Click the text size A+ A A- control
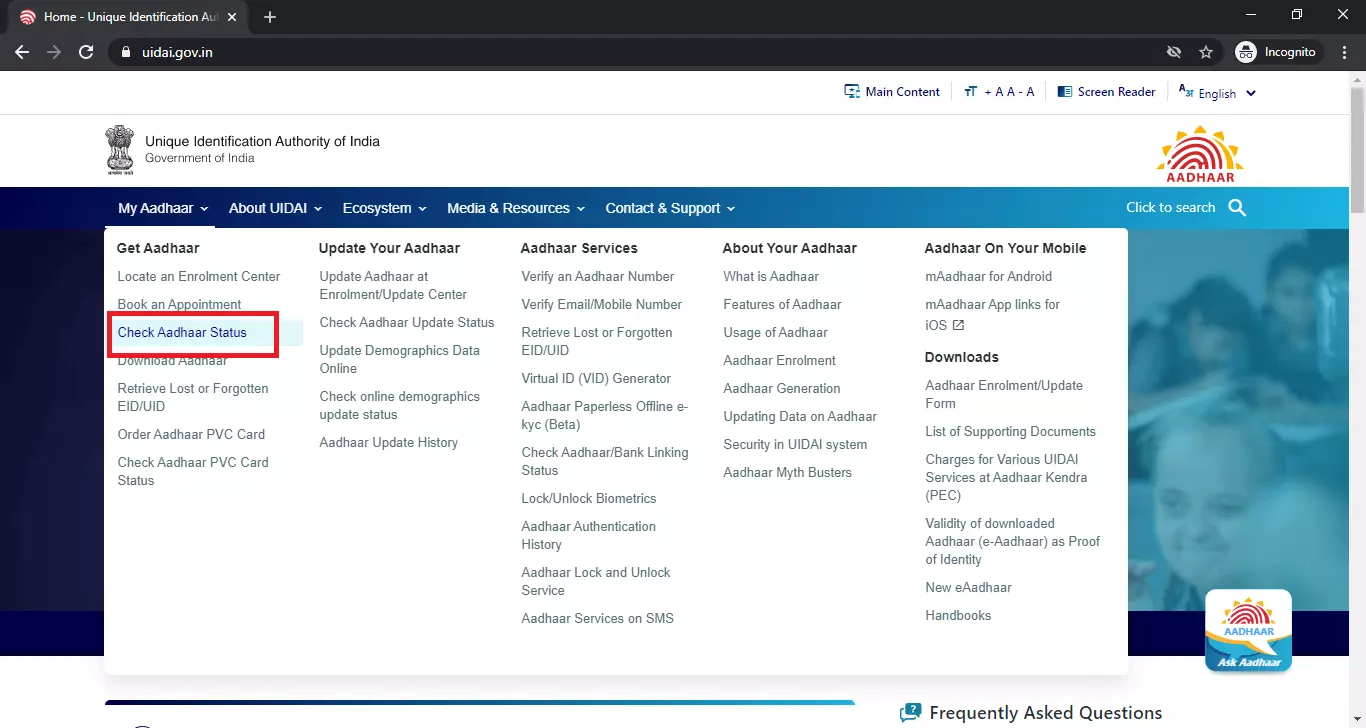This screenshot has height=728, width=1366. tap(999, 92)
